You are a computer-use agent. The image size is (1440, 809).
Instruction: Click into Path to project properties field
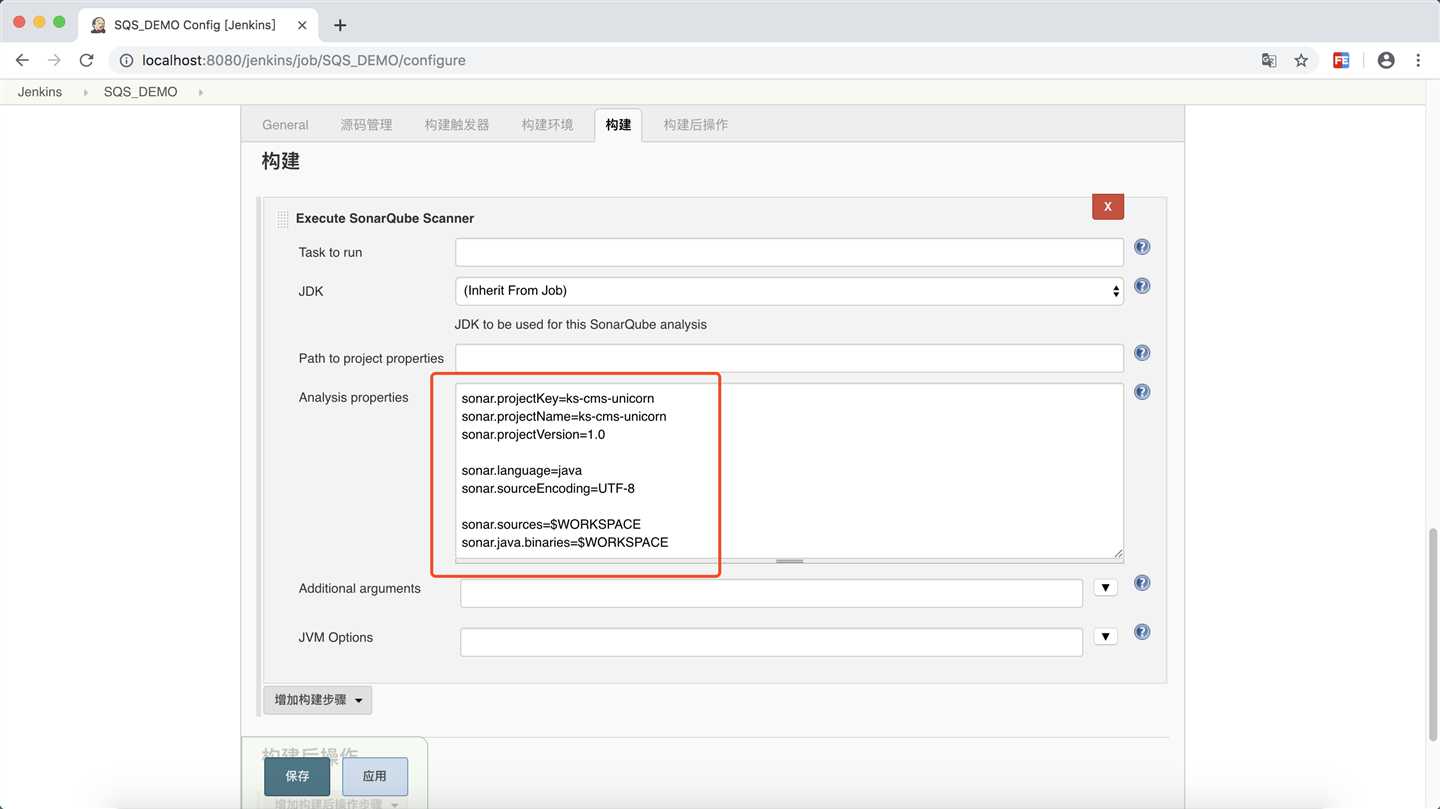789,358
